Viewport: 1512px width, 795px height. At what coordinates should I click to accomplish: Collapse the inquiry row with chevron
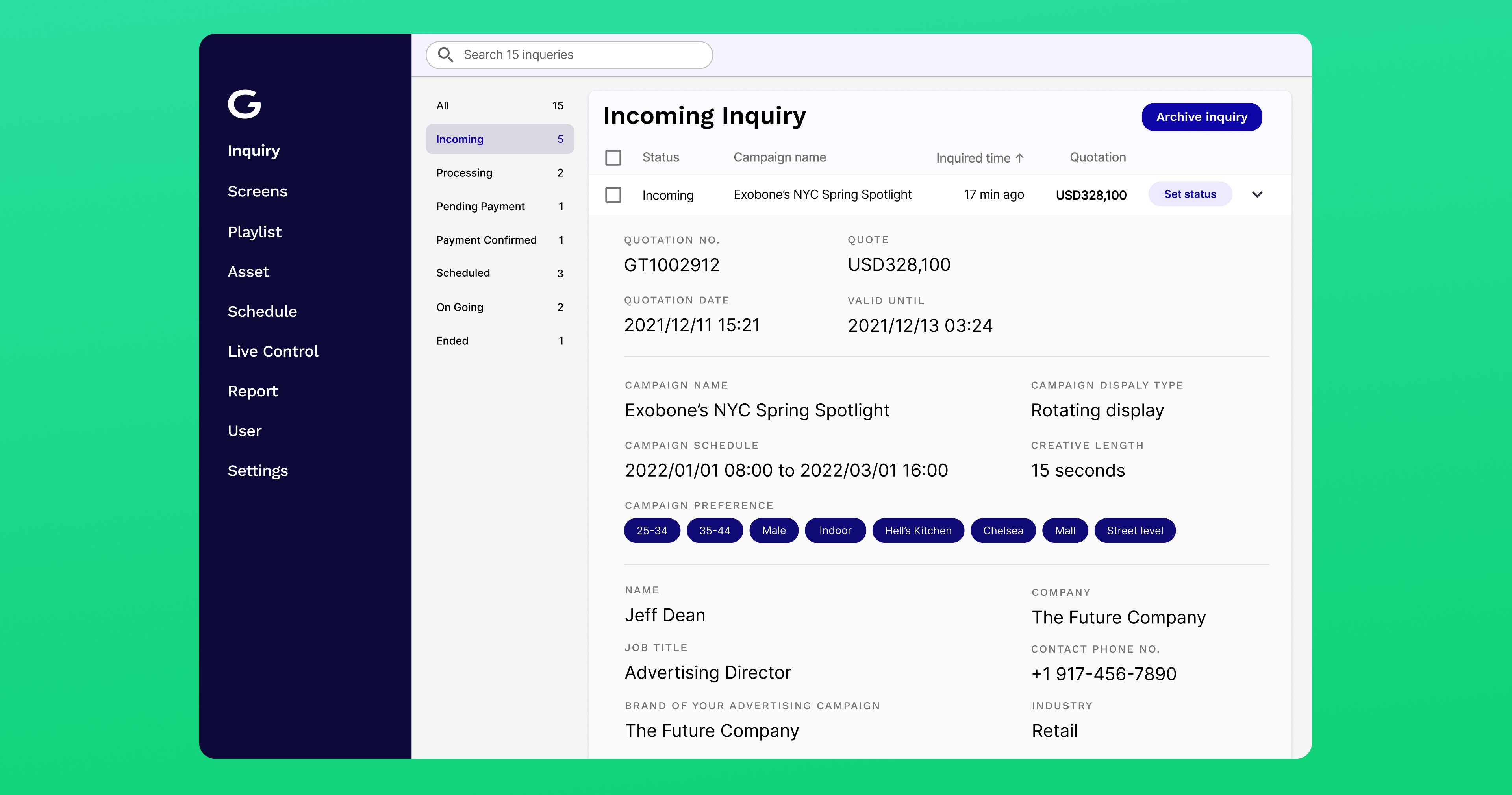point(1257,195)
